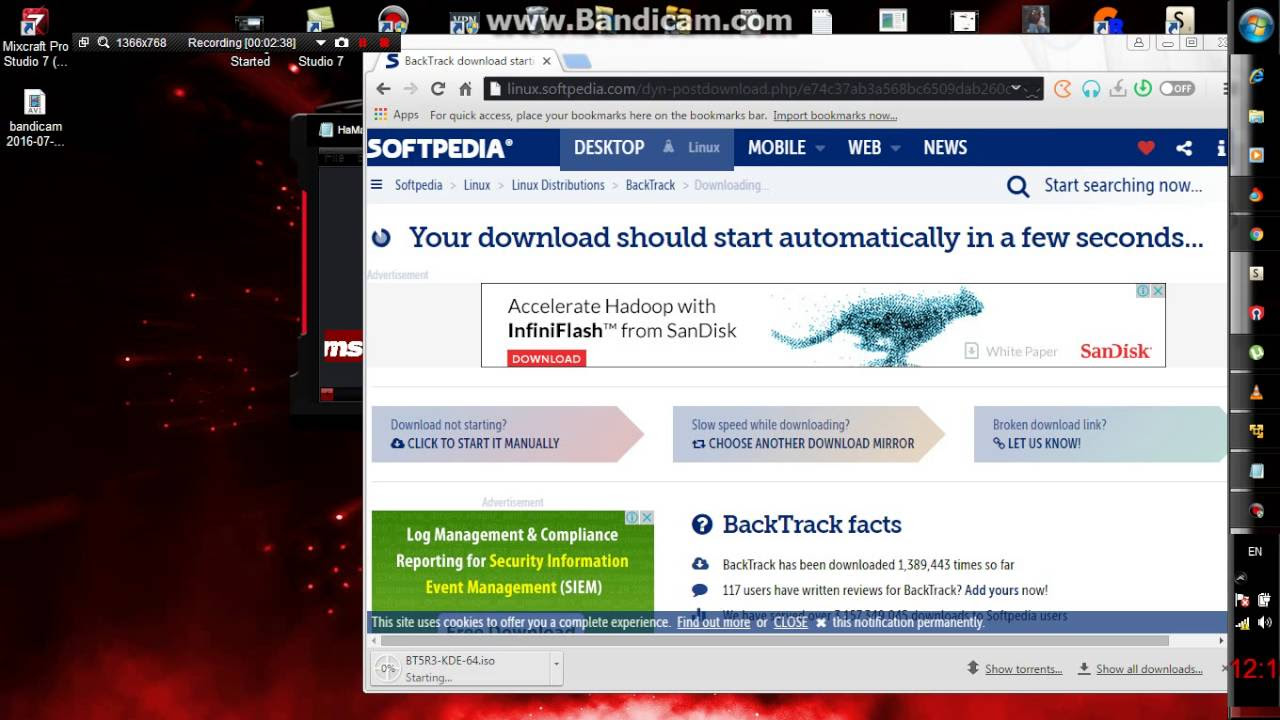Open Internet Explorer from the taskbar

pos(1256,77)
